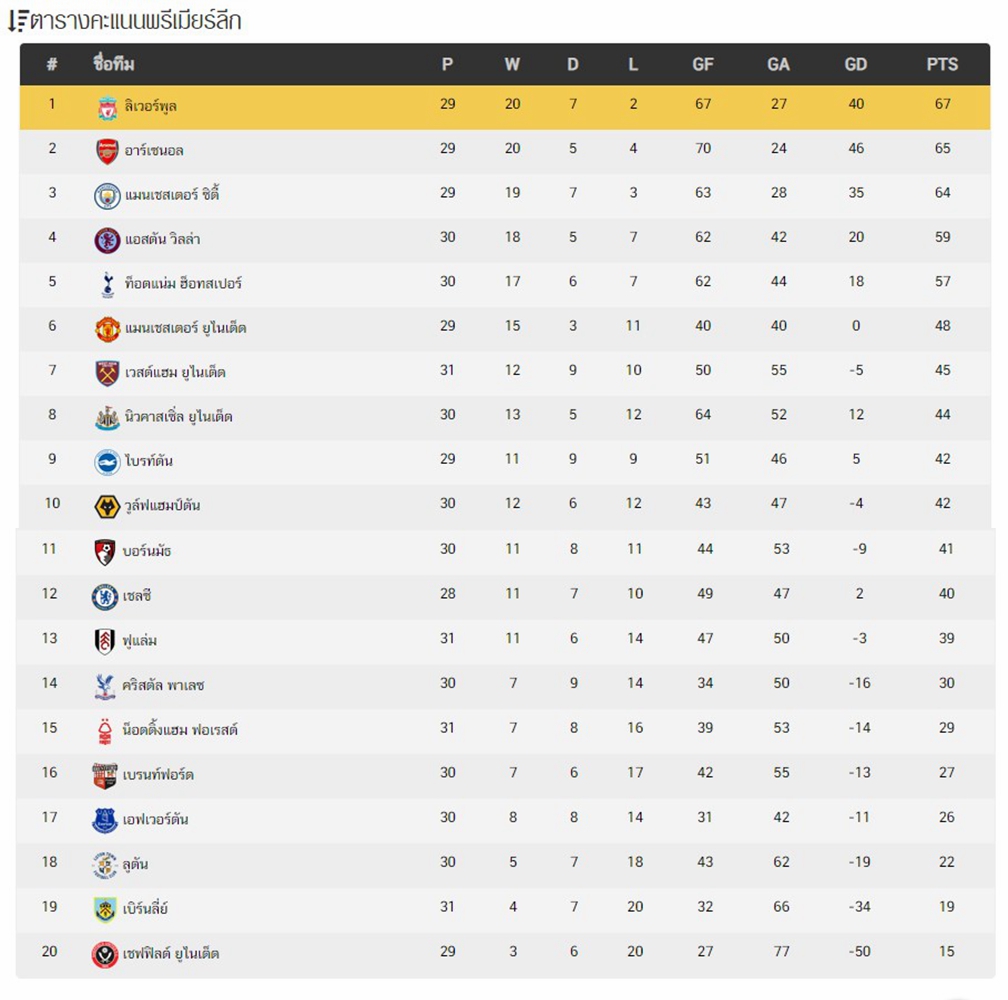Click the Wolverhampton wolf crest icon
This screenshot has width=1008, height=1000.
click(107, 506)
